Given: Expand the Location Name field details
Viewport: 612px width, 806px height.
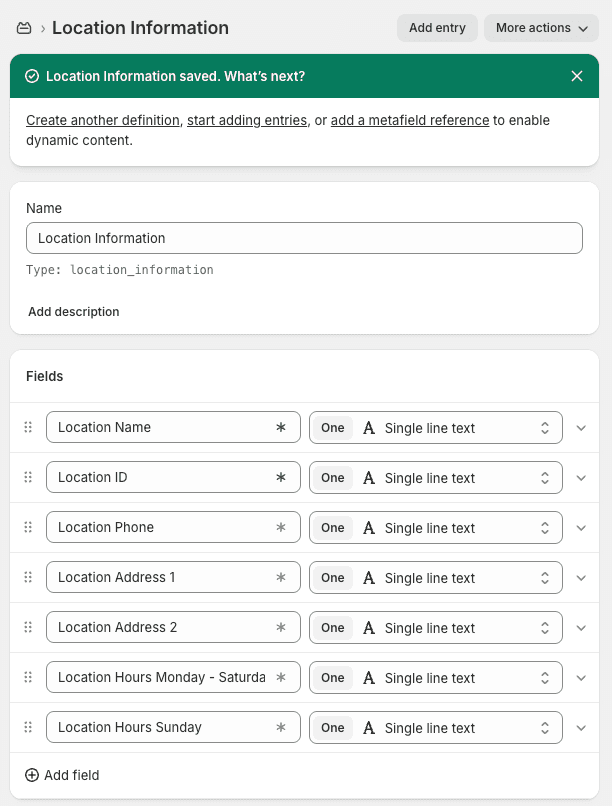Looking at the screenshot, I should [581, 427].
